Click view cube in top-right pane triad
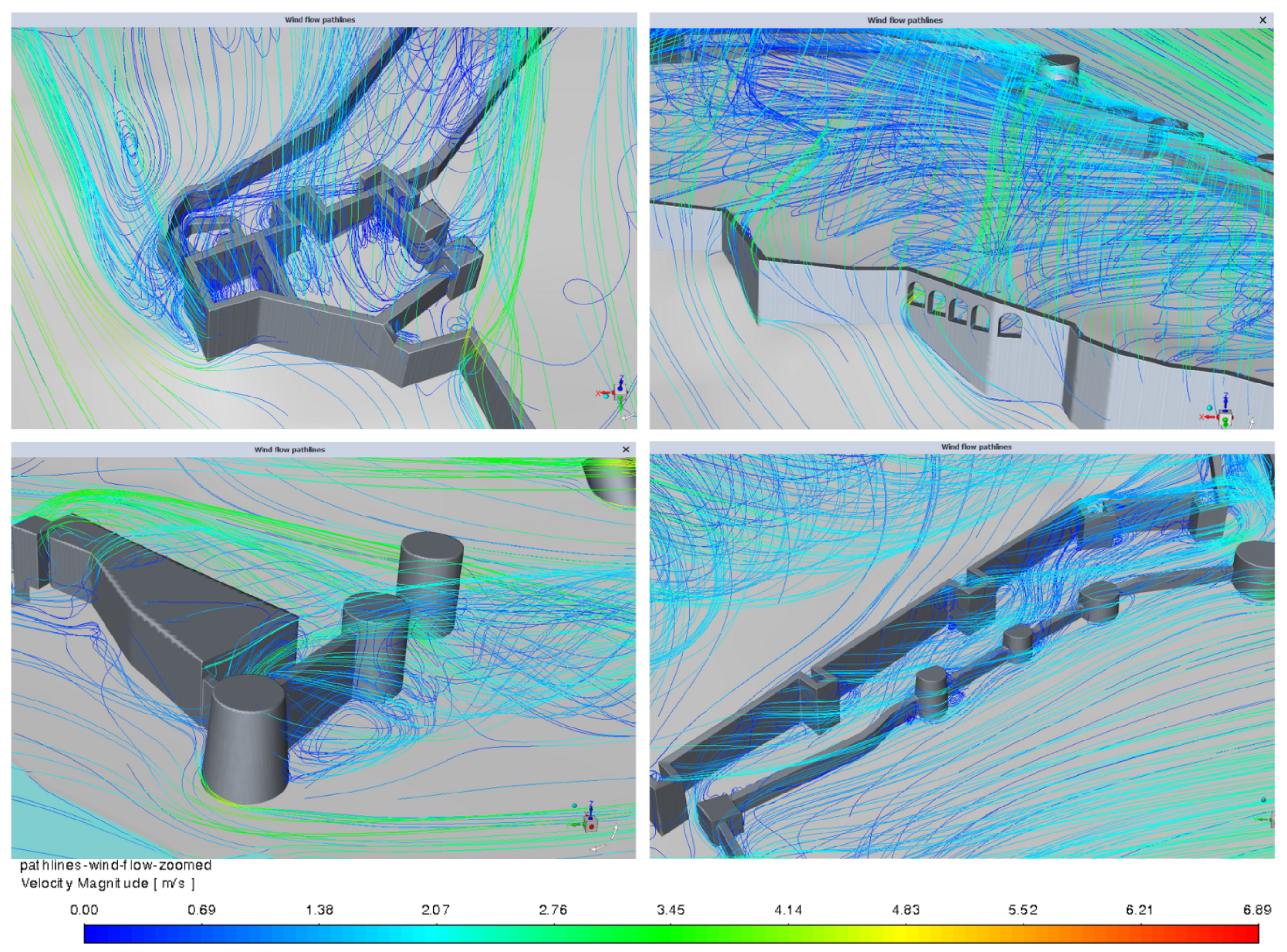Image resolution: width=1287 pixels, height=952 pixels. [1225, 418]
